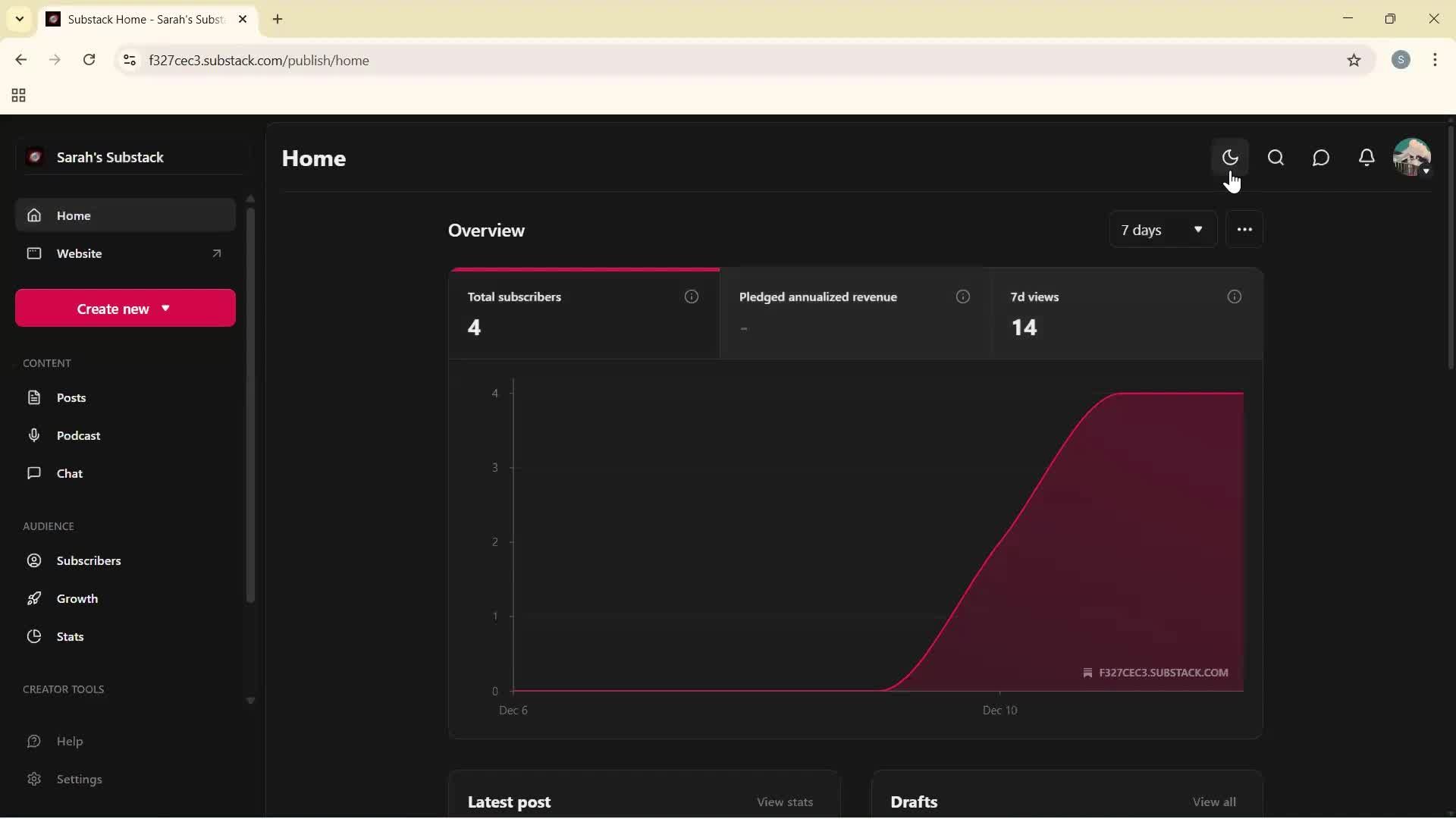The image size is (1456, 819).
Task: Open the Growth section
Action: coord(77,598)
